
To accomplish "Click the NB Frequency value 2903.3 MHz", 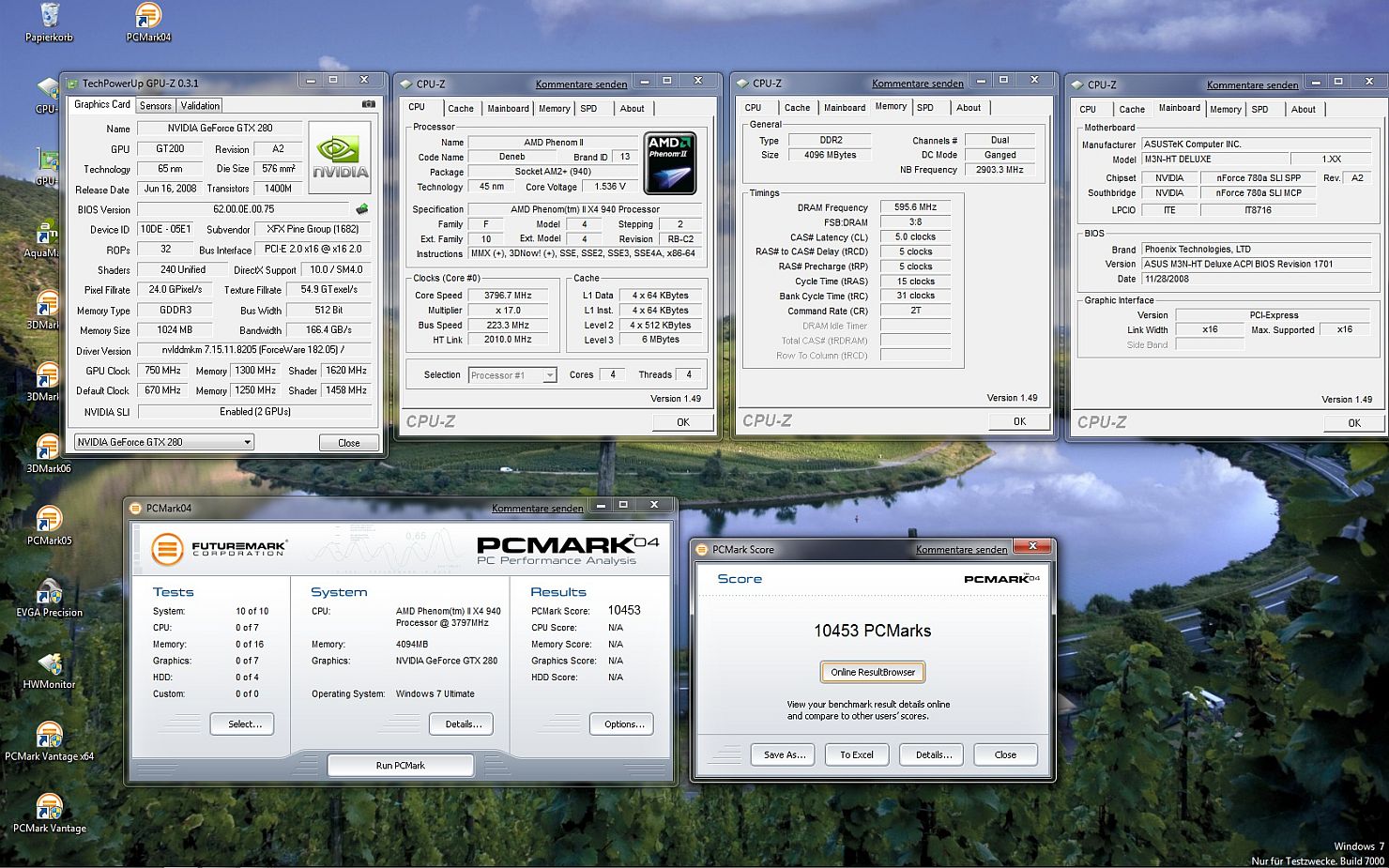I will pyautogui.click(x=1000, y=170).
